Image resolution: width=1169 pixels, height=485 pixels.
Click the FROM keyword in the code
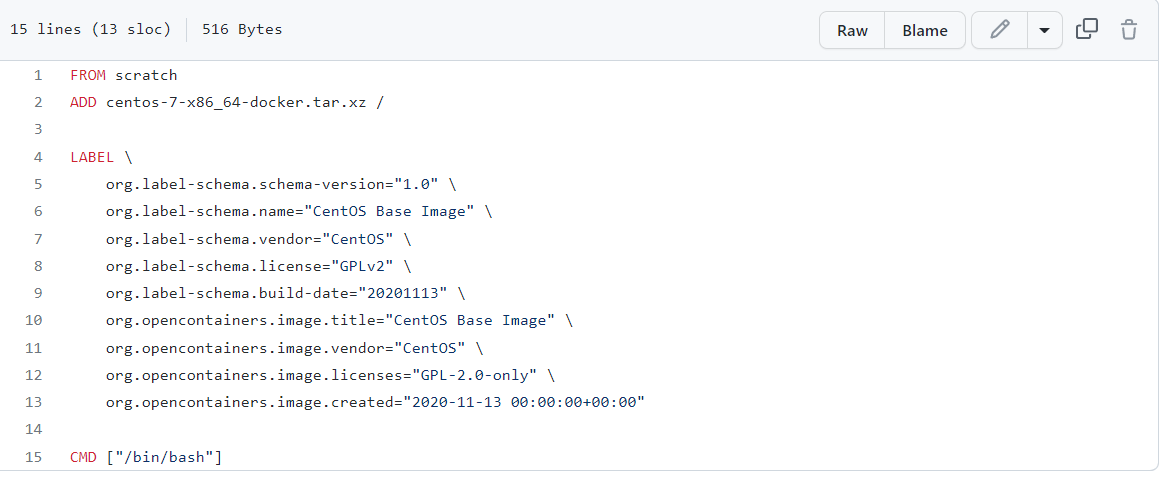88,75
